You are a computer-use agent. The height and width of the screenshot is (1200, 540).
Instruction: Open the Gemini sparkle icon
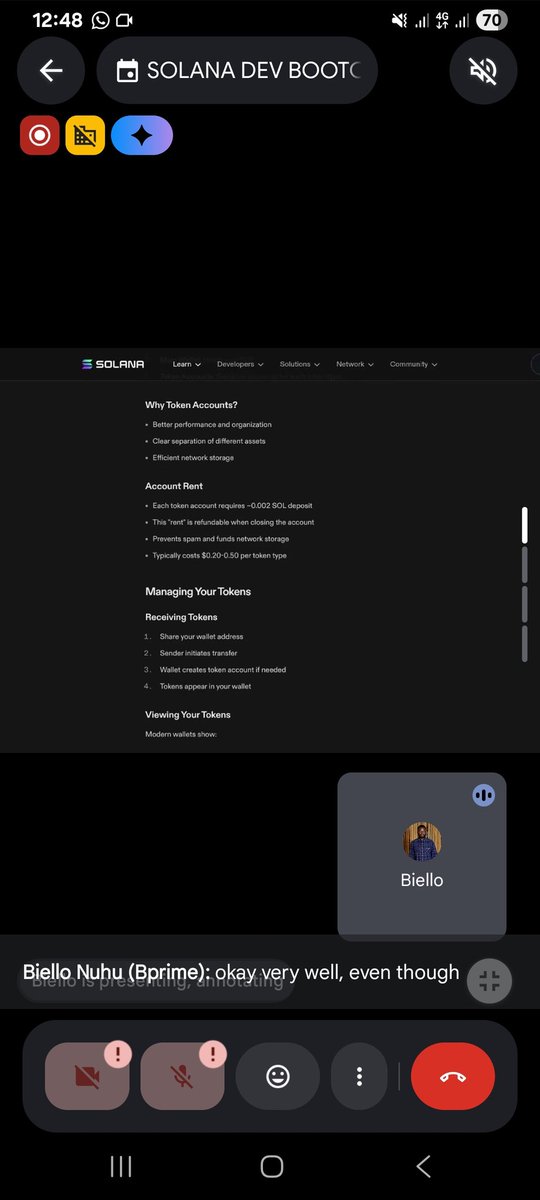point(142,135)
